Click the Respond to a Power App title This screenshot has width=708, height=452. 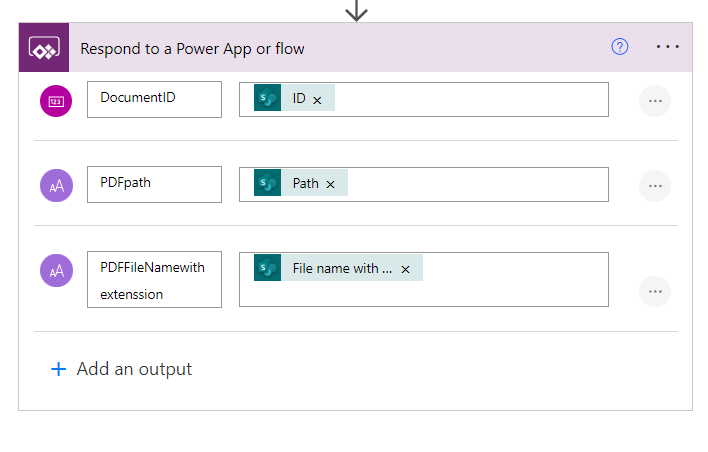(x=192, y=48)
